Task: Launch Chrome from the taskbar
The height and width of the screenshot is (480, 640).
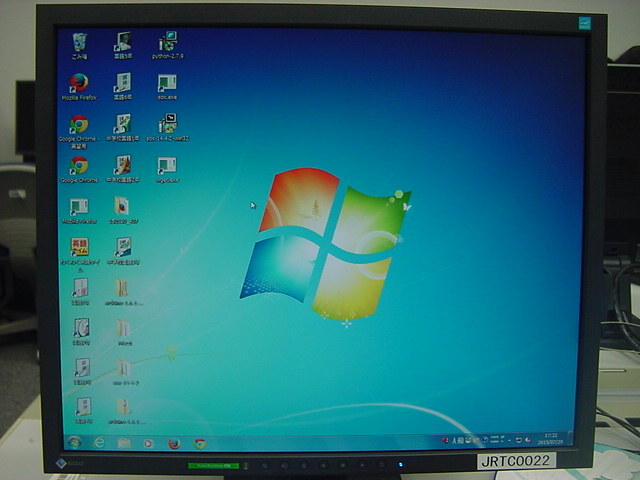Action: click(x=200, y=444)
